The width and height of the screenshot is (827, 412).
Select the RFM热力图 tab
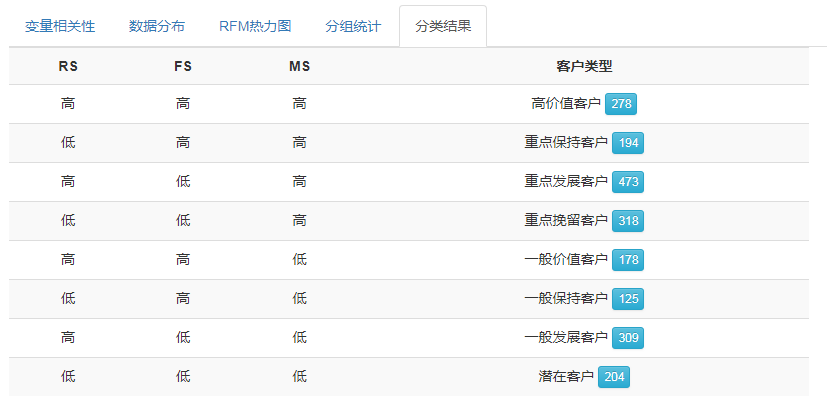[255, 27]
